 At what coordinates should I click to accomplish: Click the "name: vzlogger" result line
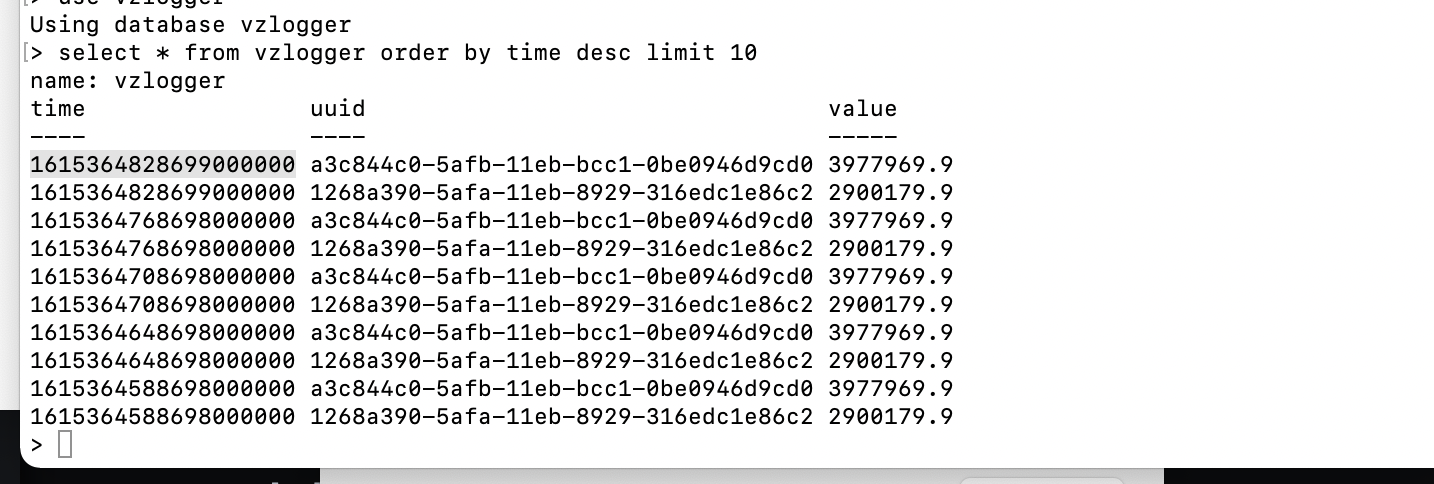128,80
